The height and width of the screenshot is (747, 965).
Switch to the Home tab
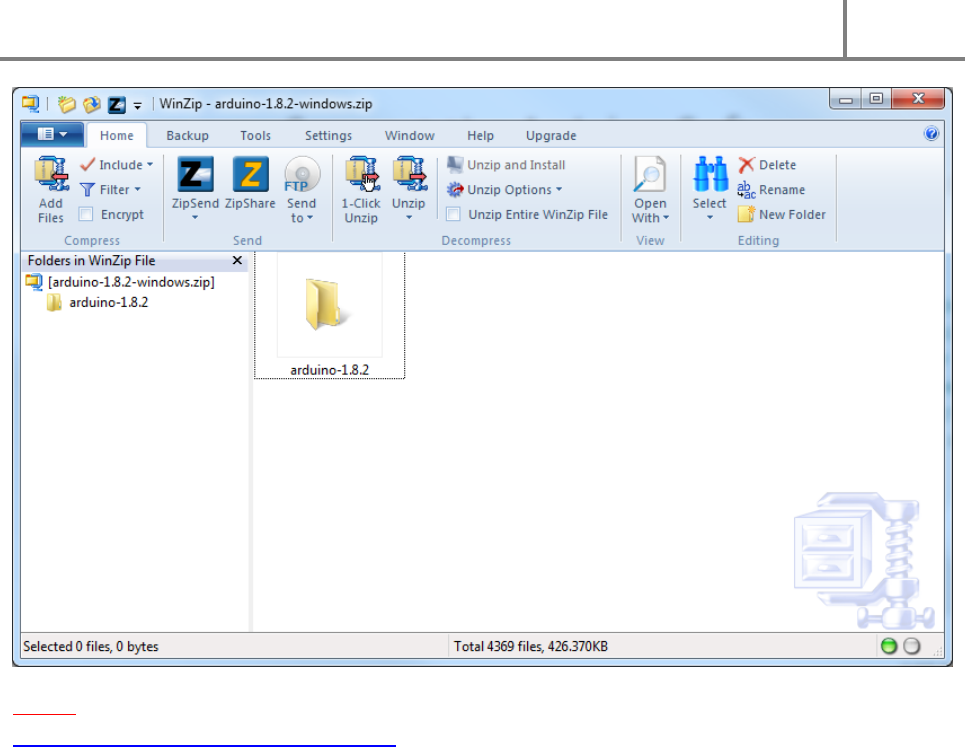(x=116, y=135)
